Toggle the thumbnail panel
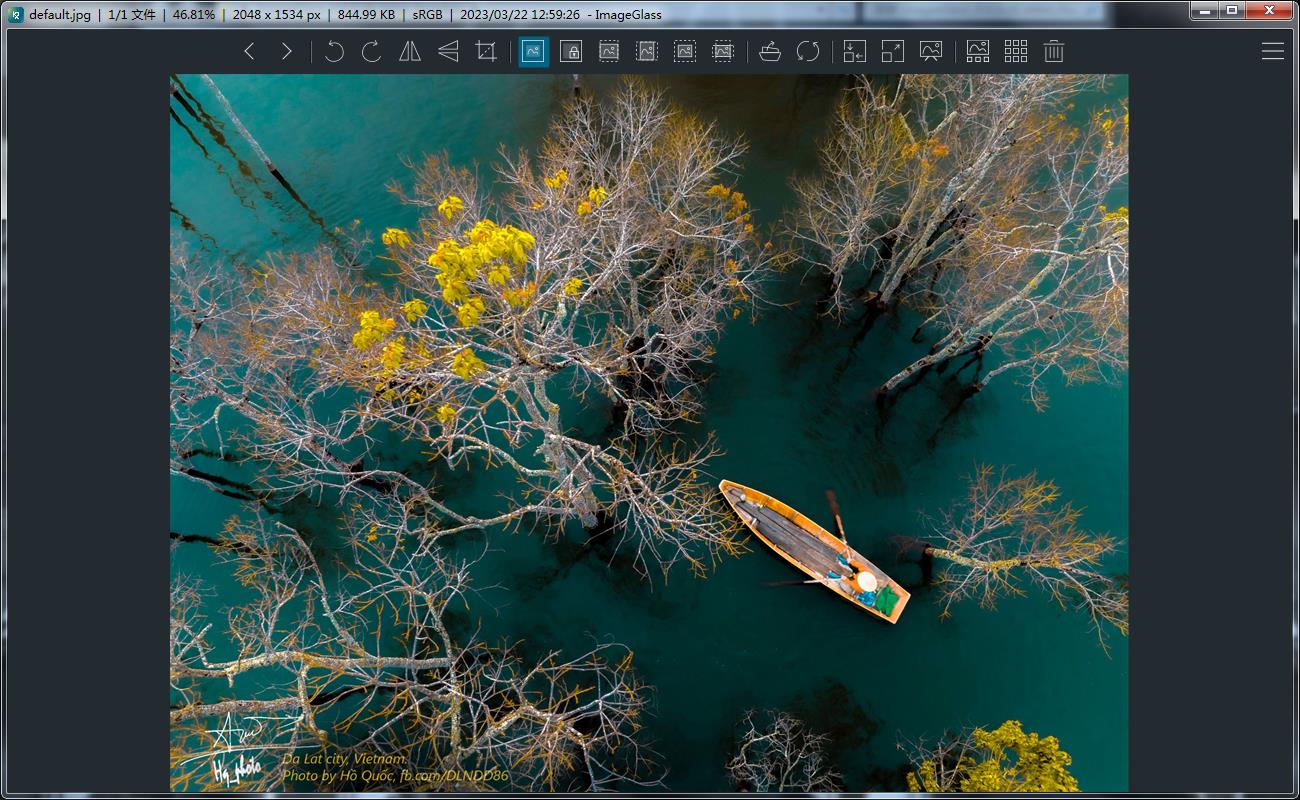Viewport: 1300px width, 800px height. (x=978, y=51)
